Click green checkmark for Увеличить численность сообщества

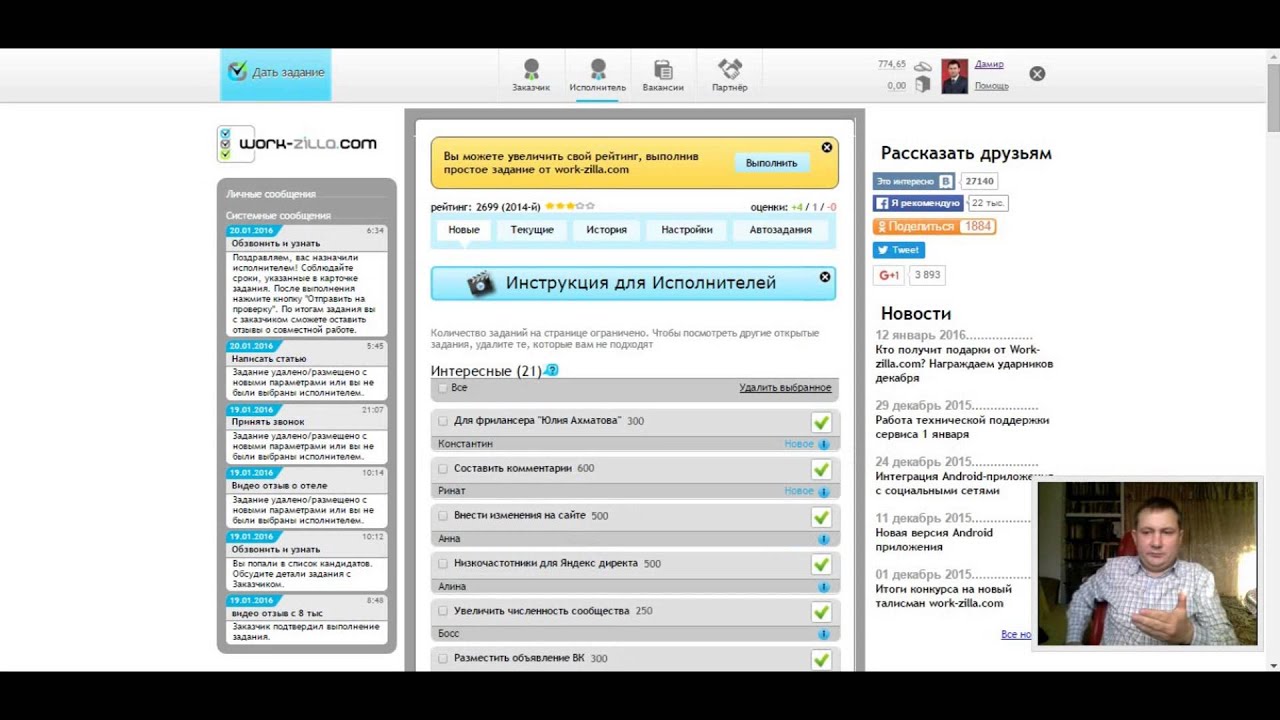[x=821, y=612]
